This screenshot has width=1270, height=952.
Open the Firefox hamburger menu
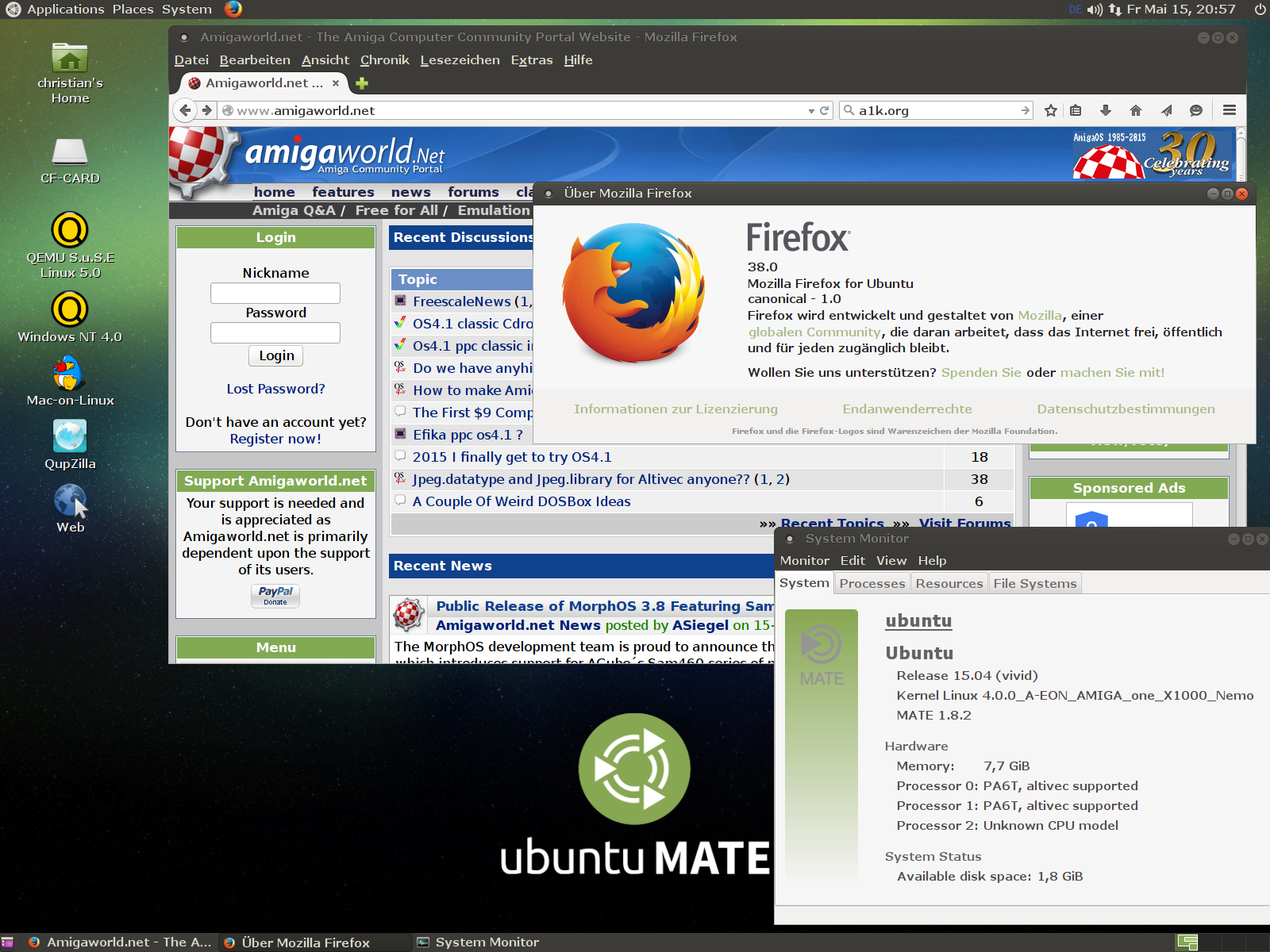click(x=1230, y=111)
